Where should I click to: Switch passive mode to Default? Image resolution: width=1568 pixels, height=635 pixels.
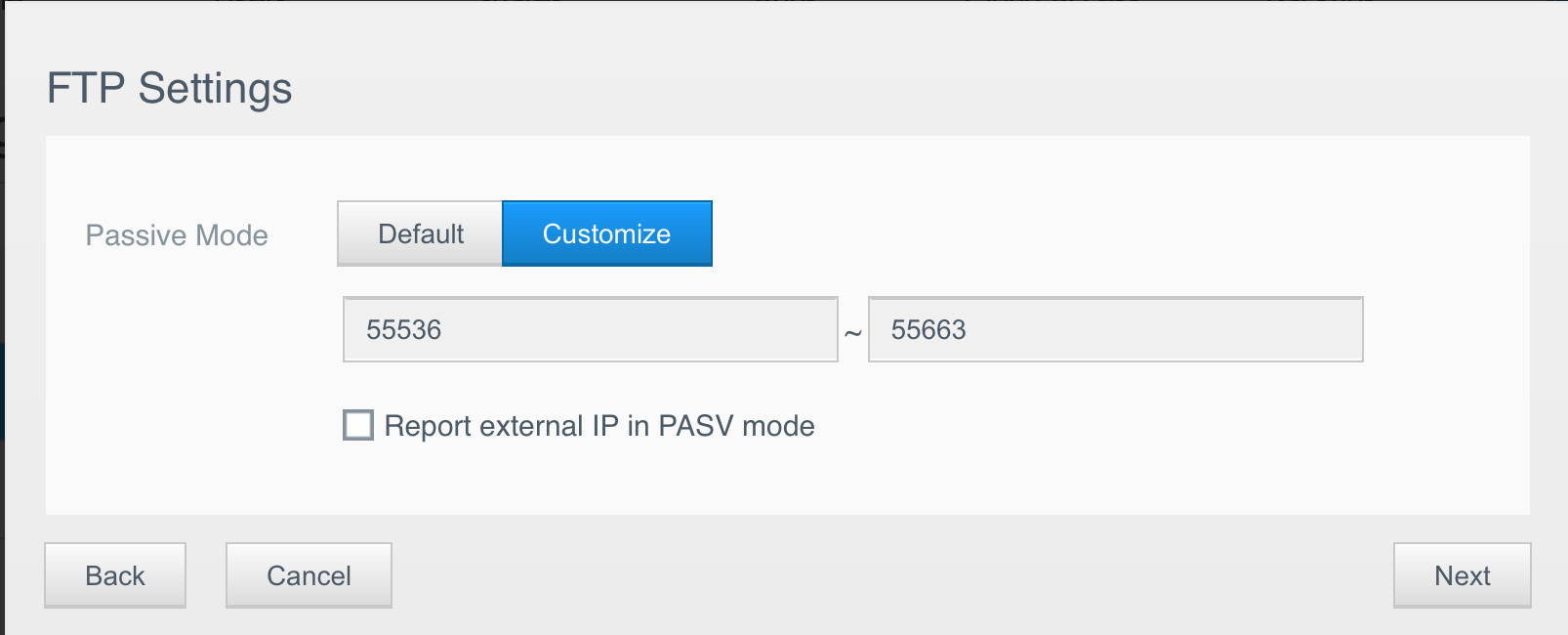click(420, 233)
